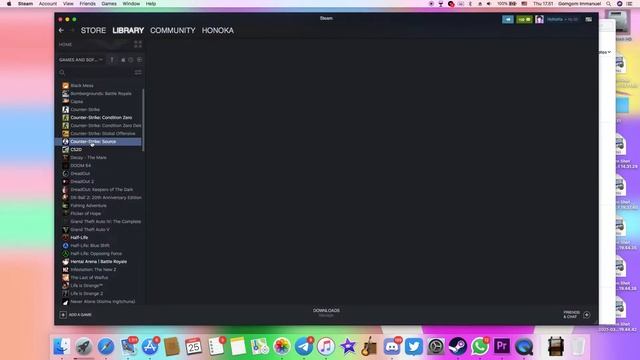
Task: Open Discord from the dock
Action: coord(392,347)
